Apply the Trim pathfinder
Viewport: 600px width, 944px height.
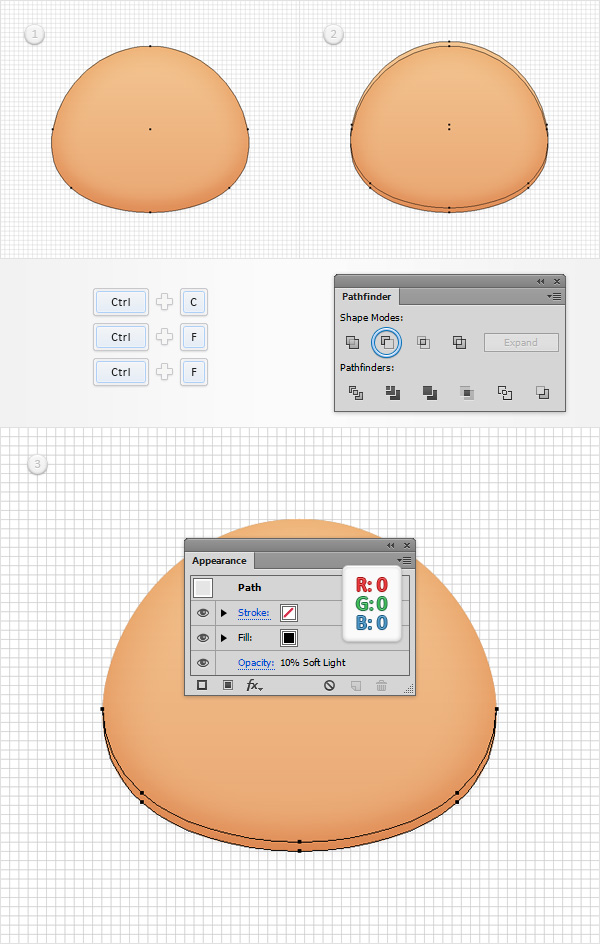click(x=393, y=393)
